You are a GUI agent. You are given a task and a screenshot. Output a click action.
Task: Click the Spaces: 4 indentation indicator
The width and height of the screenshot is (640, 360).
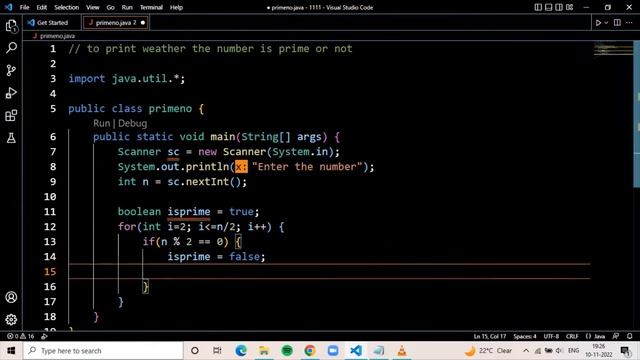tap(525, 336)
